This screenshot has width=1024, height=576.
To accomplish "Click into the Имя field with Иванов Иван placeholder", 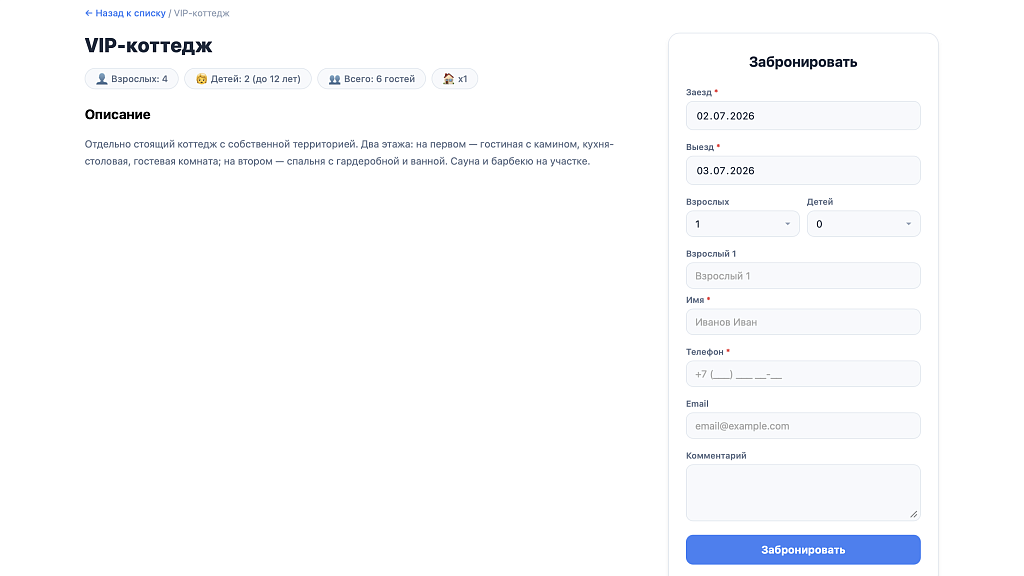I will point(803,322).
